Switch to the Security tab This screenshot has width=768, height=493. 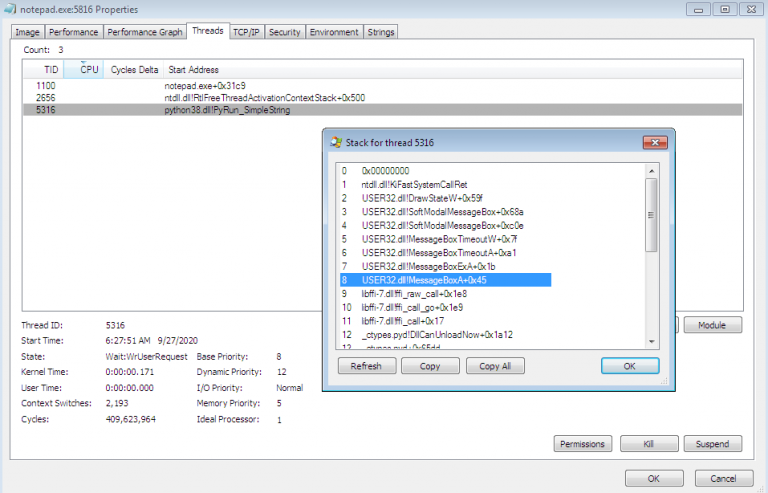coord(284,32)
